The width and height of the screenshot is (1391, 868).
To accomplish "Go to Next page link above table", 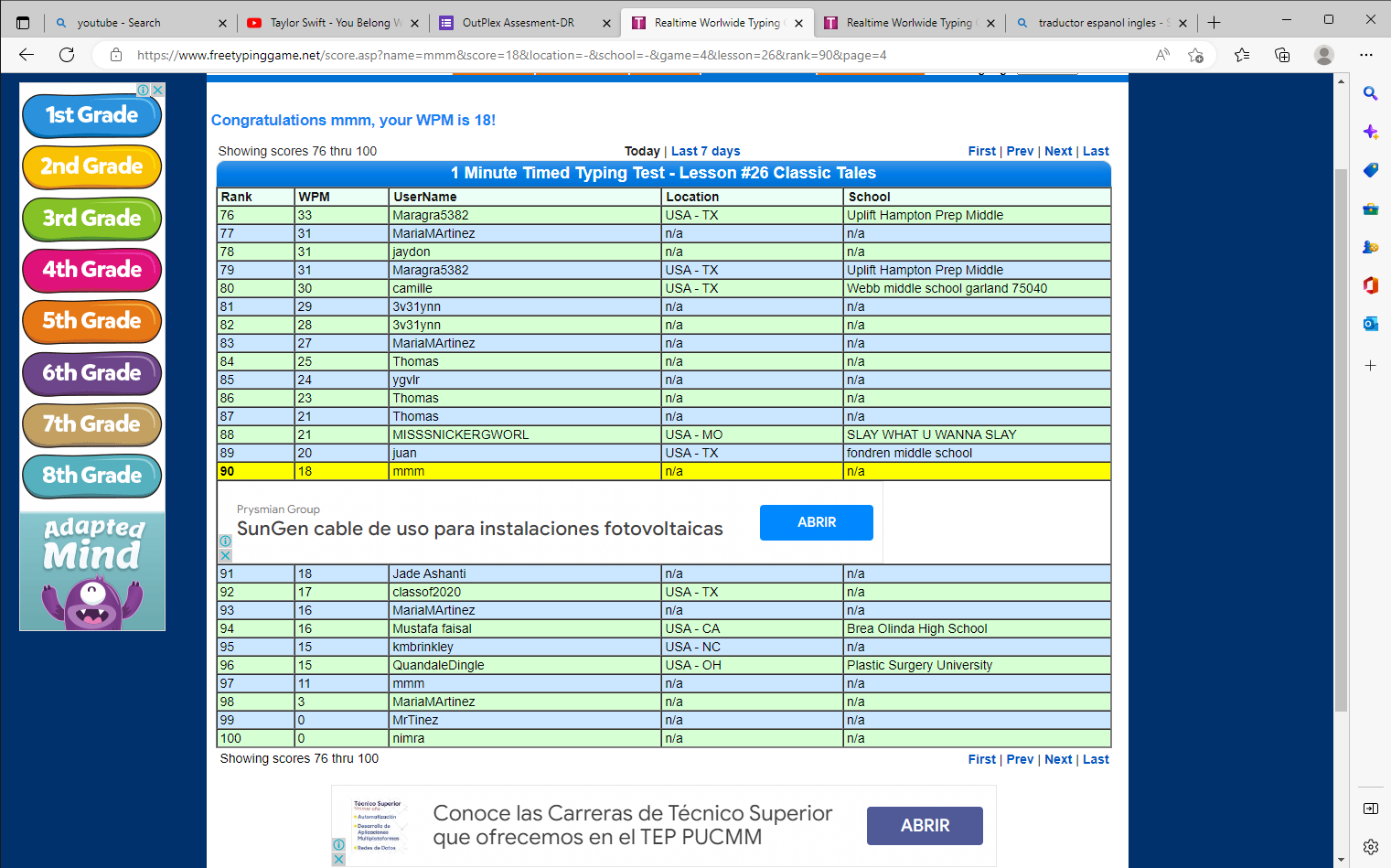I will tap(1058, 151).
